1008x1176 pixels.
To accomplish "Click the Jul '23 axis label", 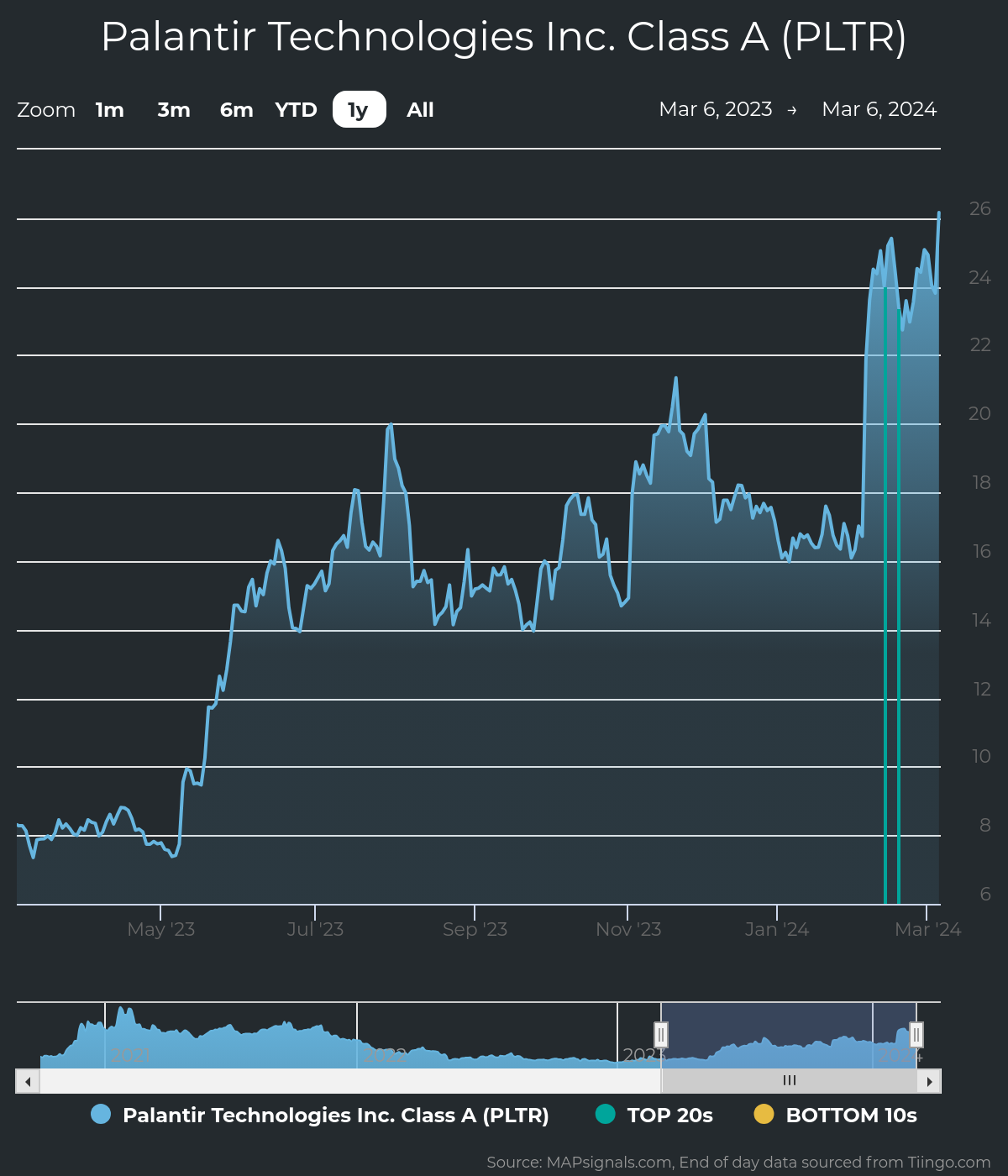I will click(315, 930).
